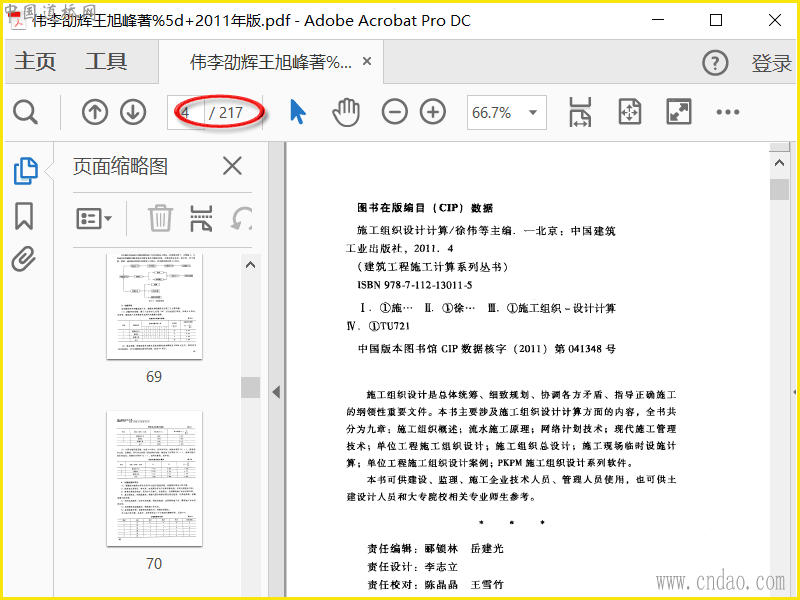Toggle the page thumbnails panel icon

coord(25,170)
